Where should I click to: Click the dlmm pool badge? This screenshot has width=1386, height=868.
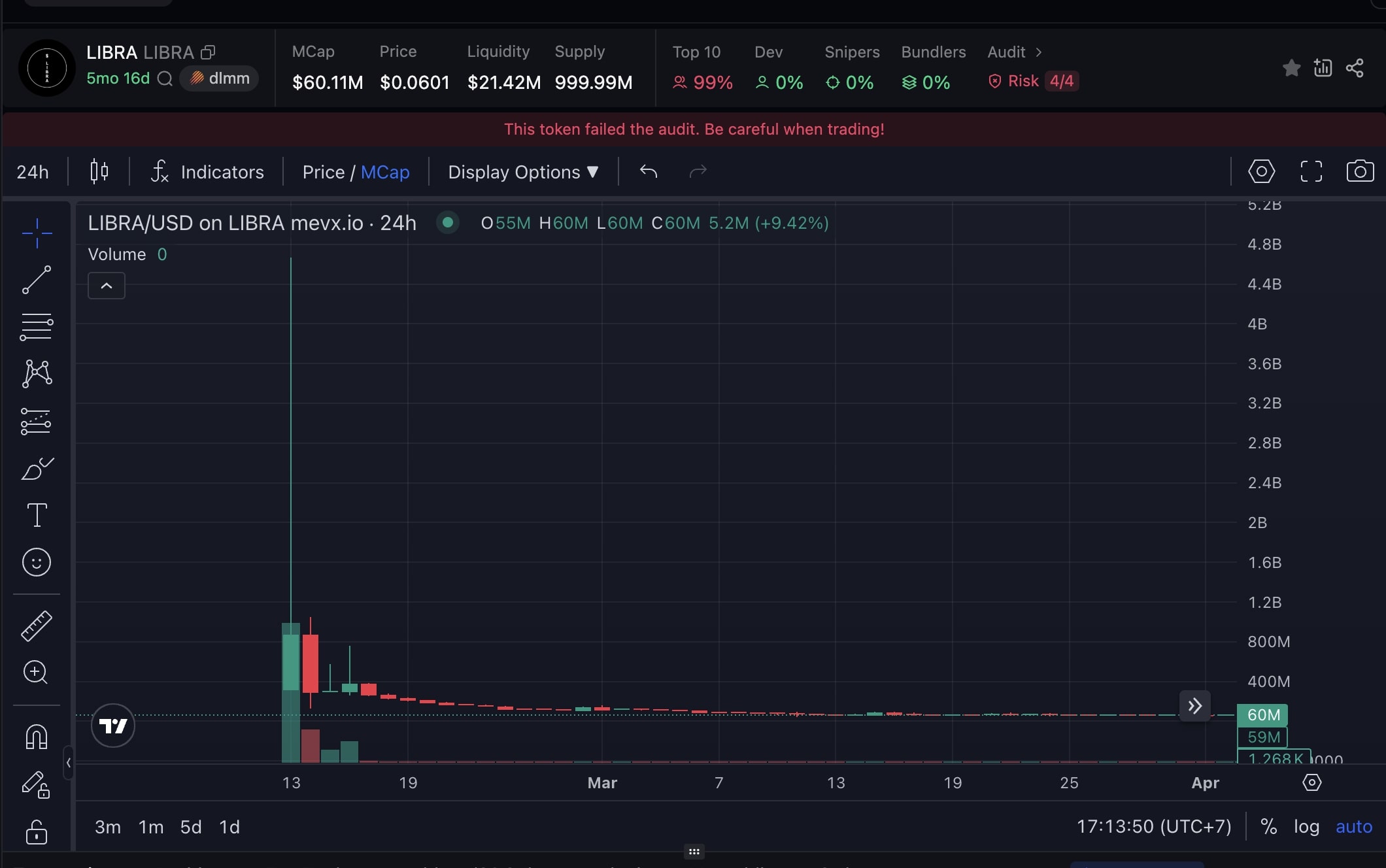click(219, 78)
